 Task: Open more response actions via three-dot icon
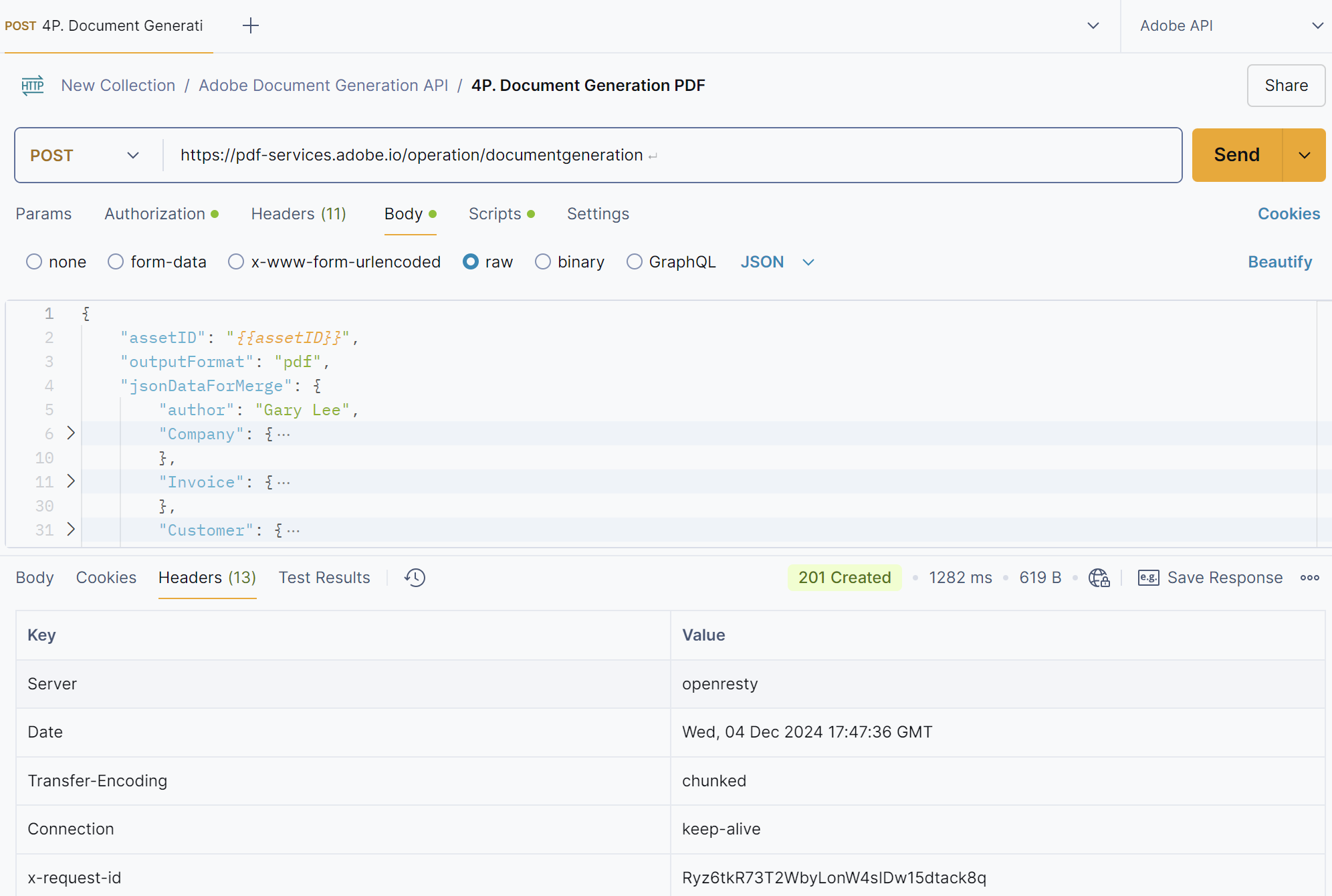(1310, 578)
